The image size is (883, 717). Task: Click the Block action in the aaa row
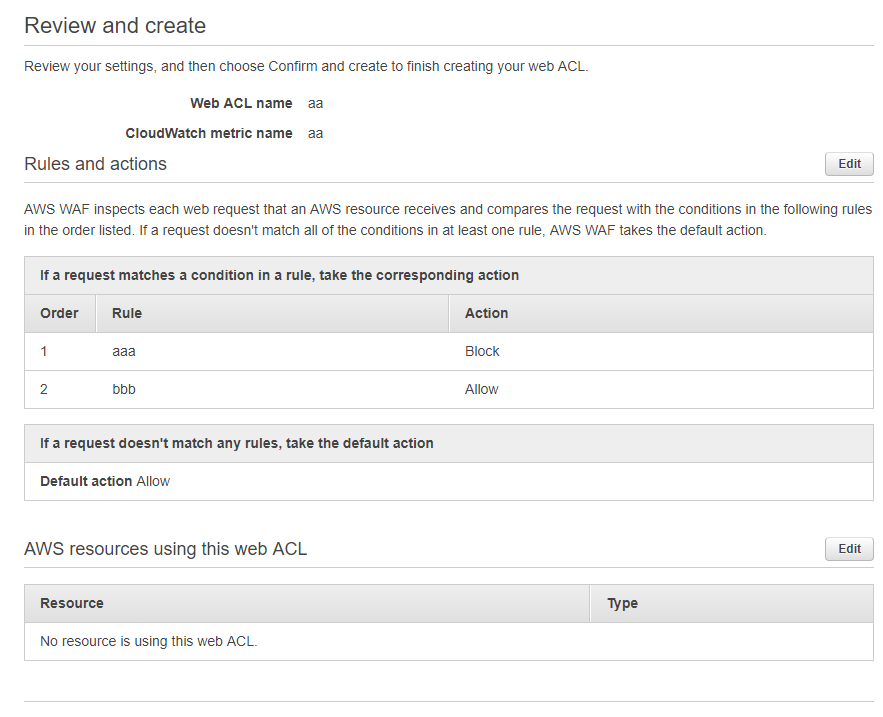click(482, 351)
